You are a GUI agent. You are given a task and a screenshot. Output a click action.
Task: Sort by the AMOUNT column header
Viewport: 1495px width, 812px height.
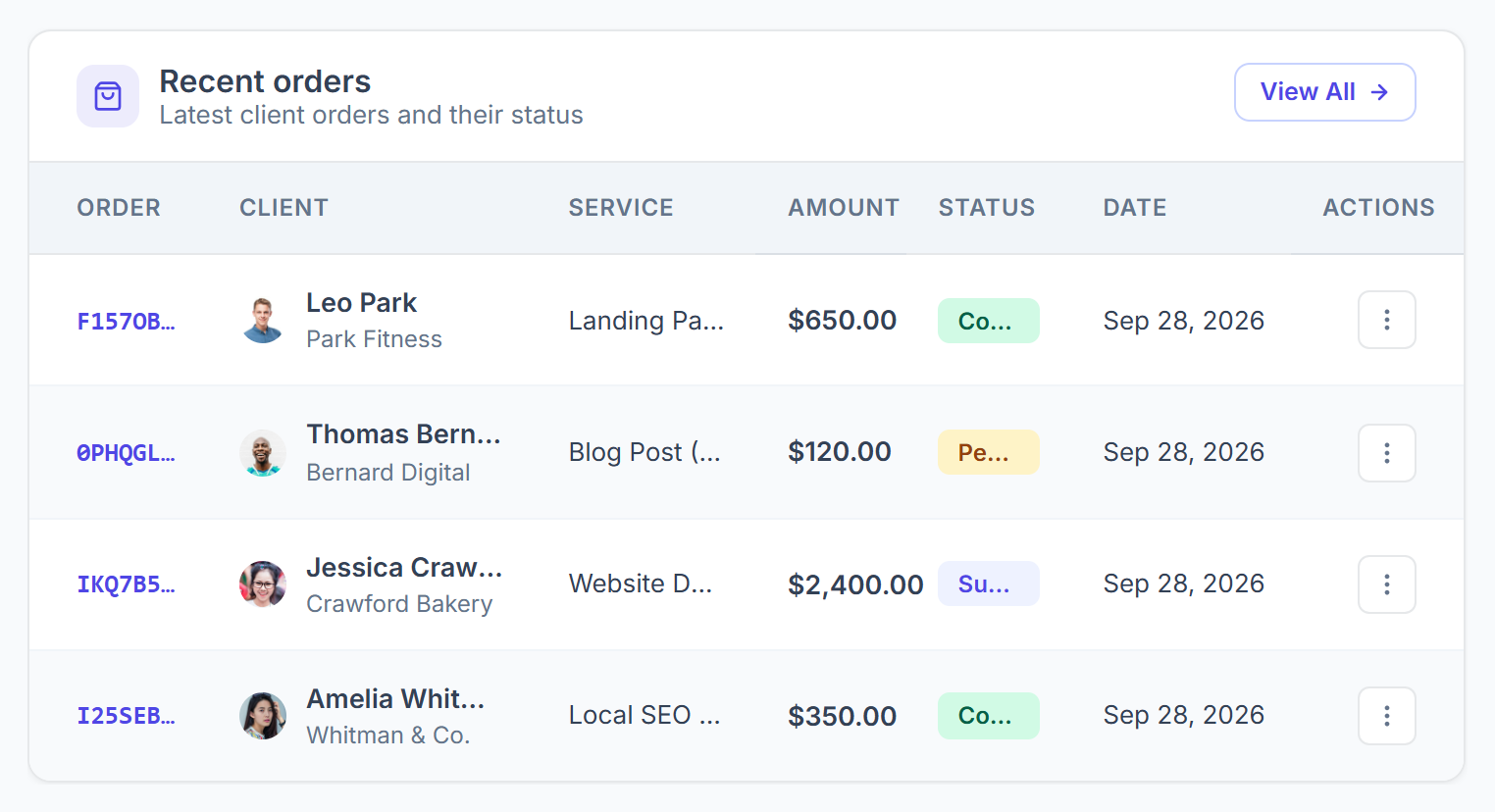click(x=844, y=208)
